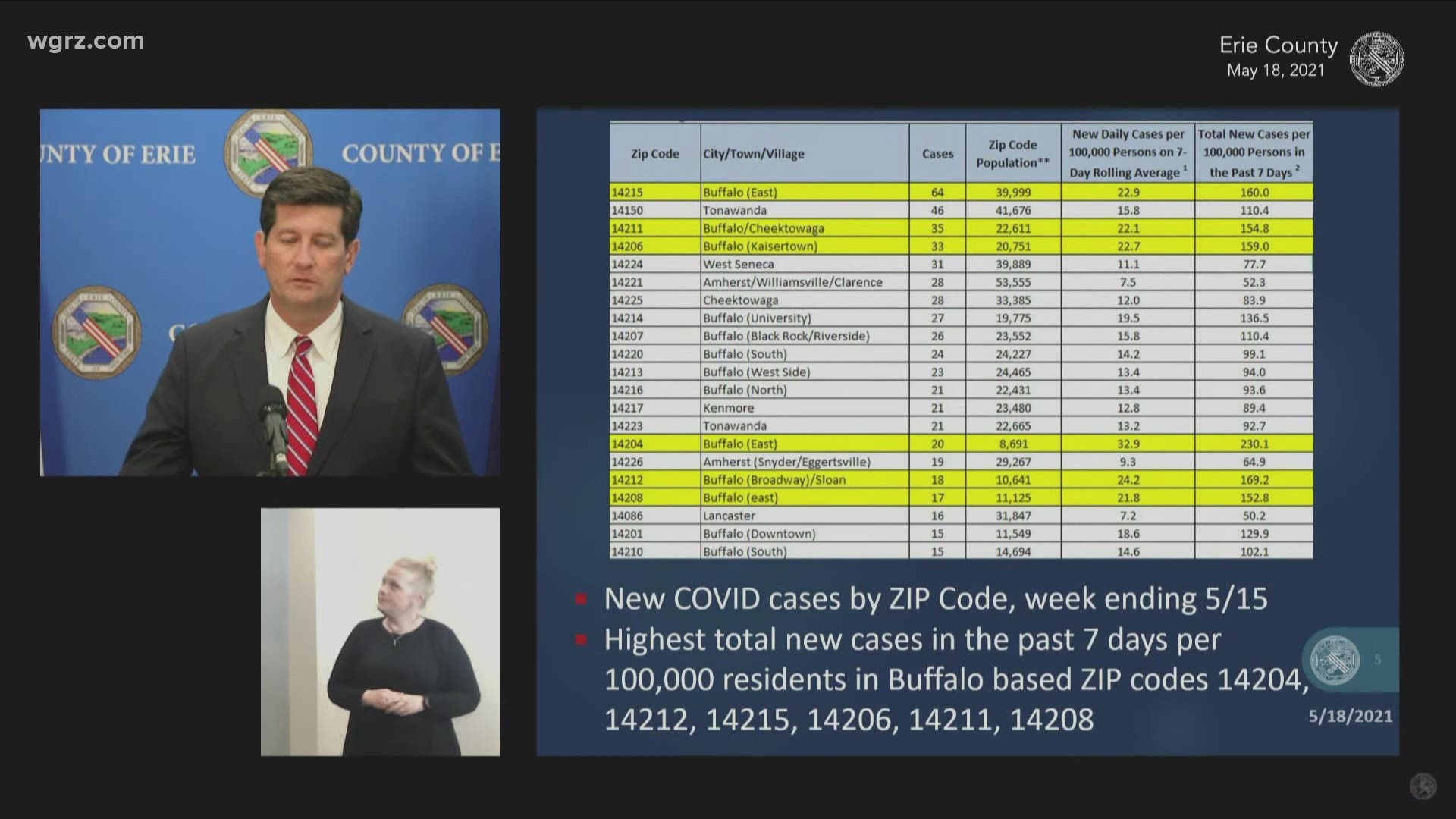The image size is (1456, 819).
Task: Click the Zip Code column header
Action: pos(655,154)
